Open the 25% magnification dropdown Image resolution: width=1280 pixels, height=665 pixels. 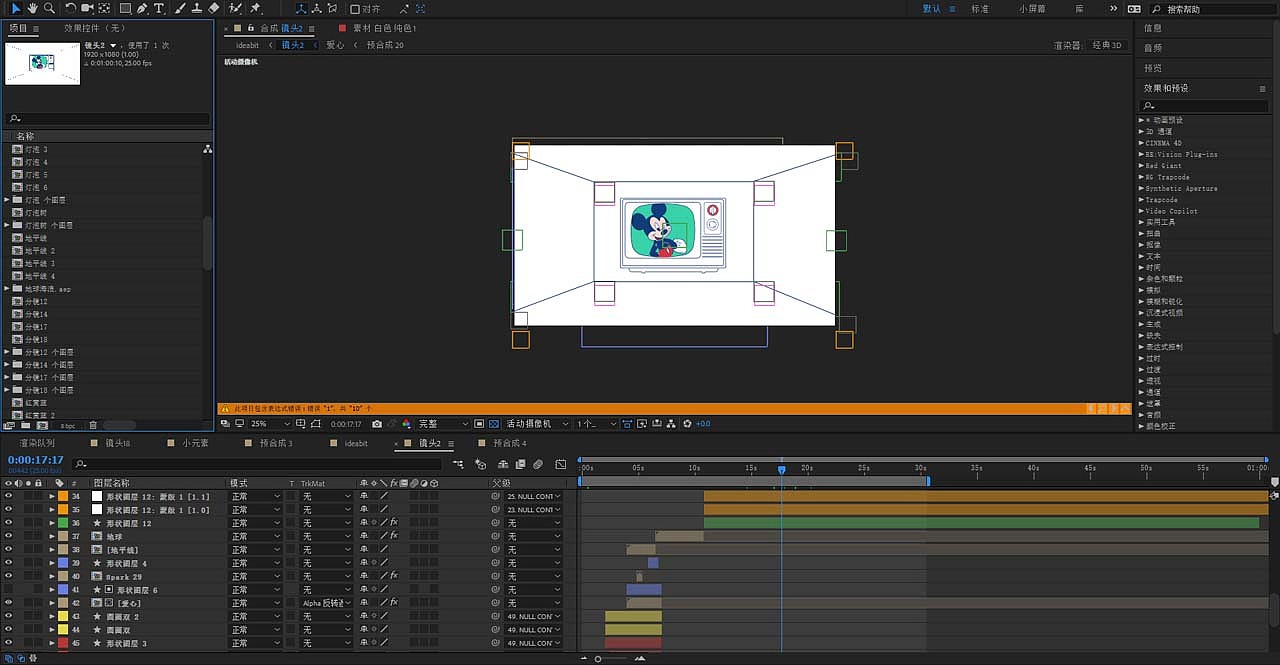pos(271,424)
